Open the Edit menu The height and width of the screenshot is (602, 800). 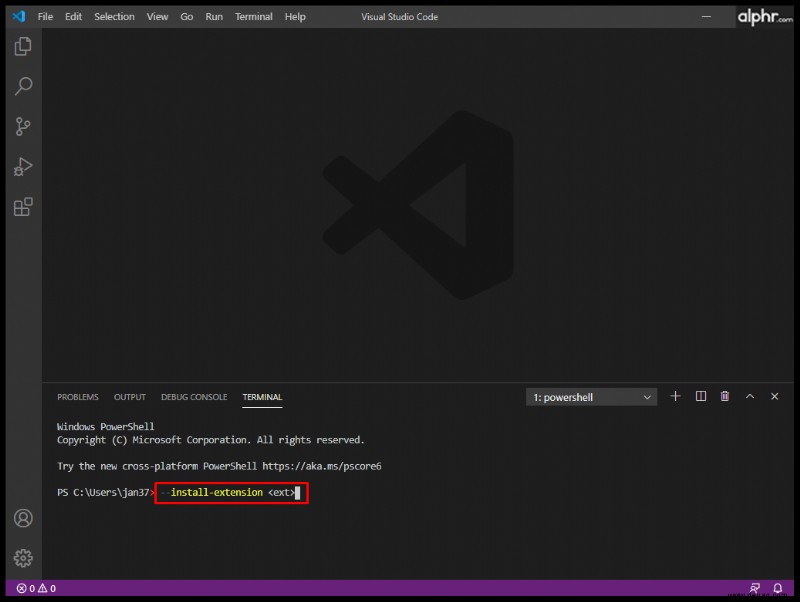[73, 17]
